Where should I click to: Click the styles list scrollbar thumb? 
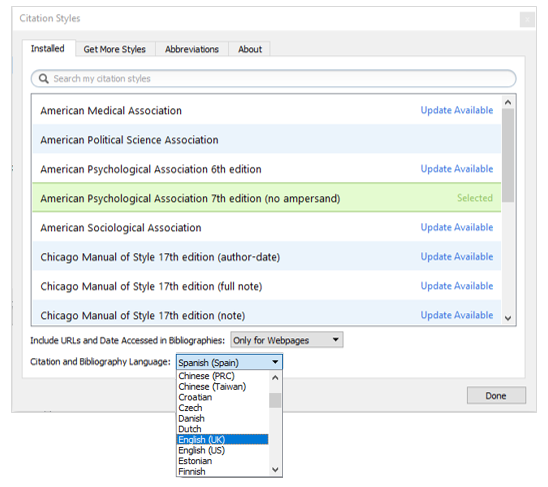(508, 155)
